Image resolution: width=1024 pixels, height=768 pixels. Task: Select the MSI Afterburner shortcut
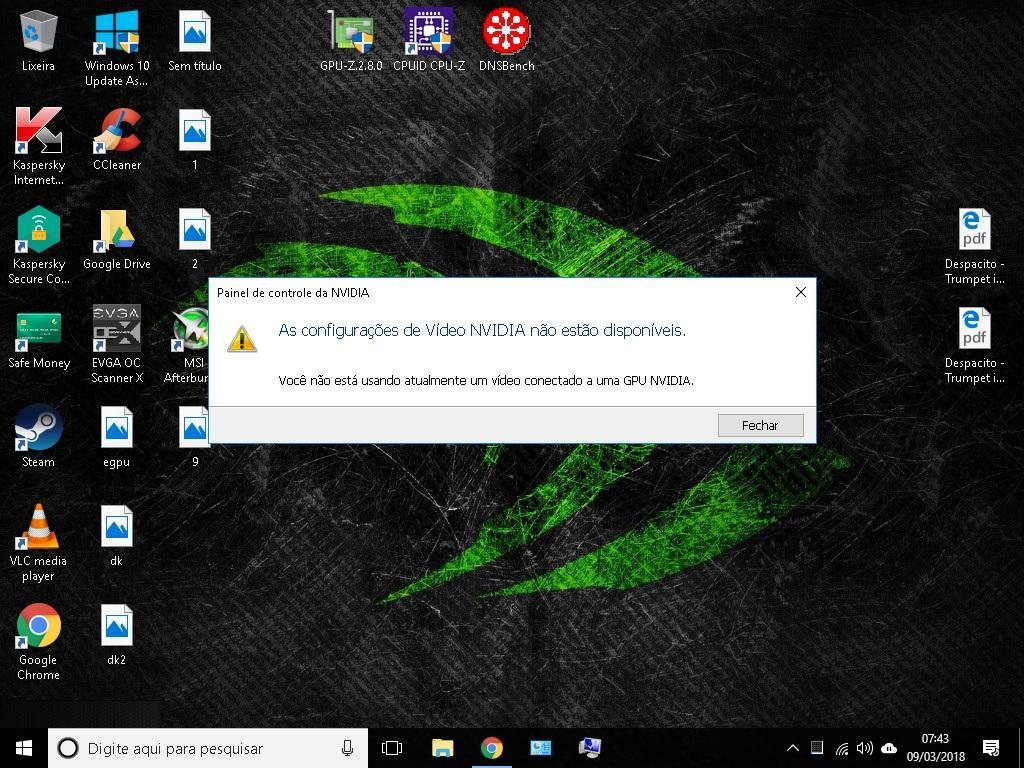point(188,345)
